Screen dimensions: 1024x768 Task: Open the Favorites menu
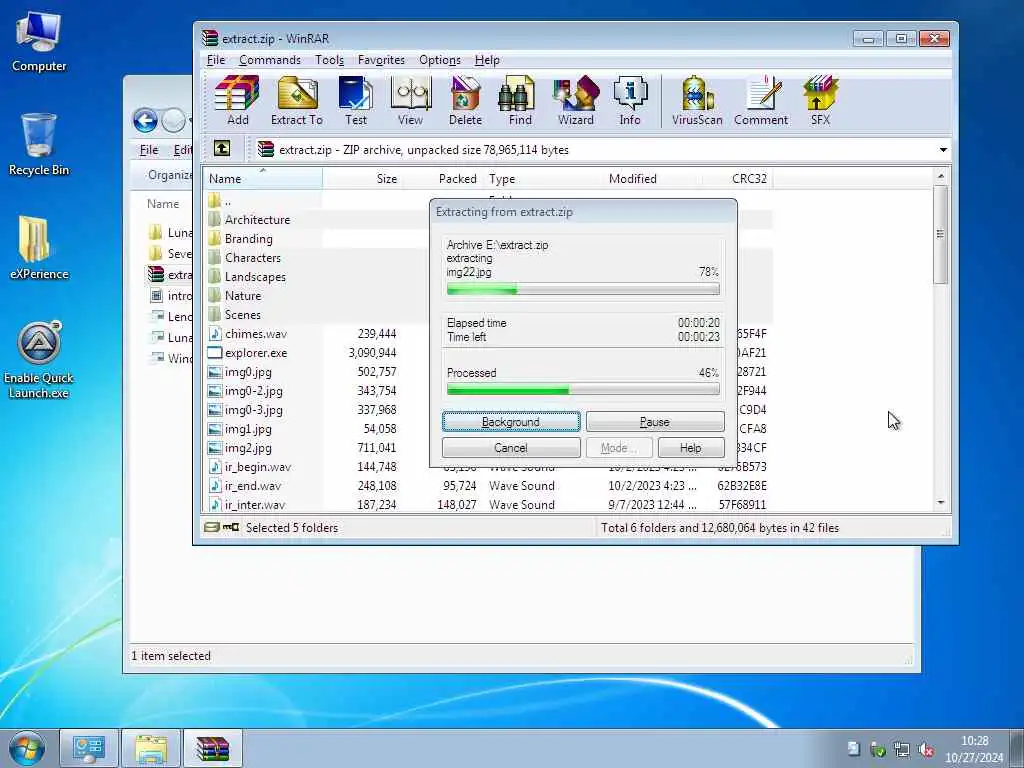coord(381,60)
